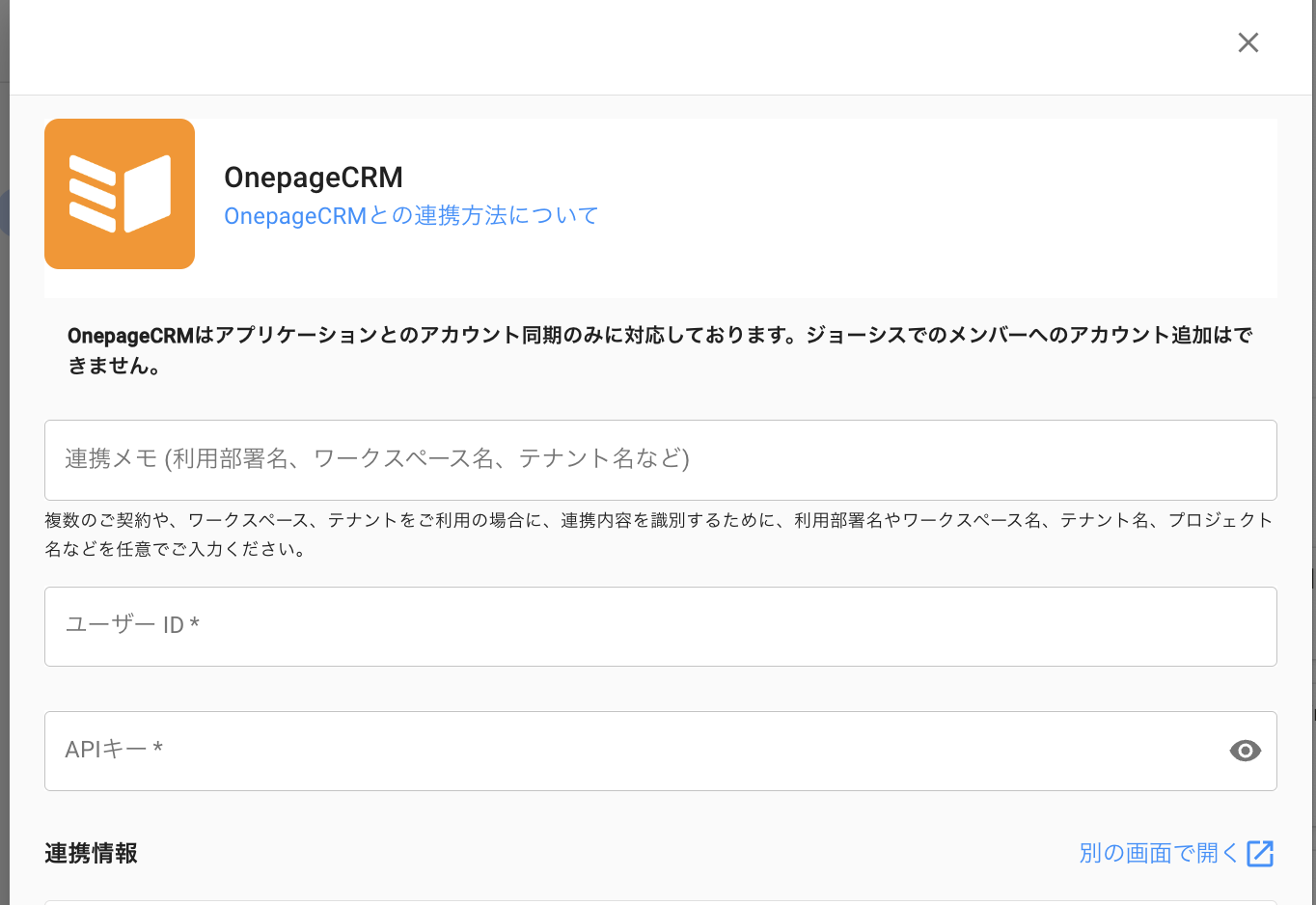Click the 連携メモ placeholder text

coord(376,459)
